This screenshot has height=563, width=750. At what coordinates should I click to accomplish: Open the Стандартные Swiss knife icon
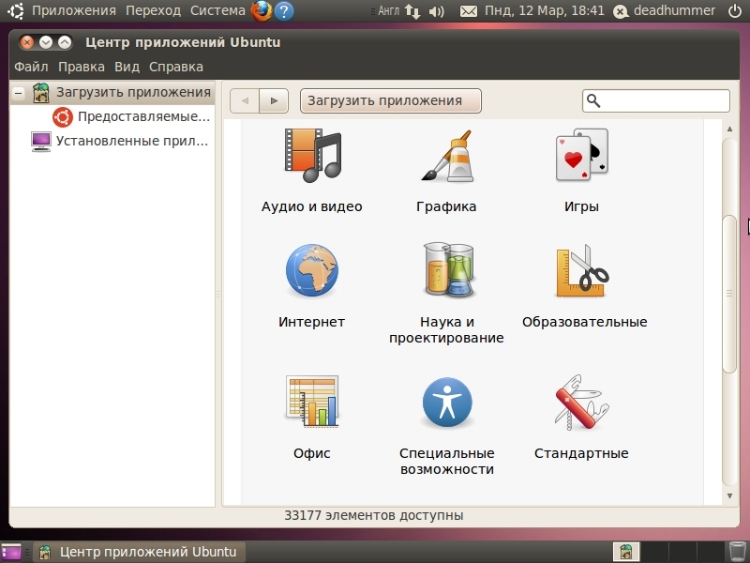click(581, 402)
